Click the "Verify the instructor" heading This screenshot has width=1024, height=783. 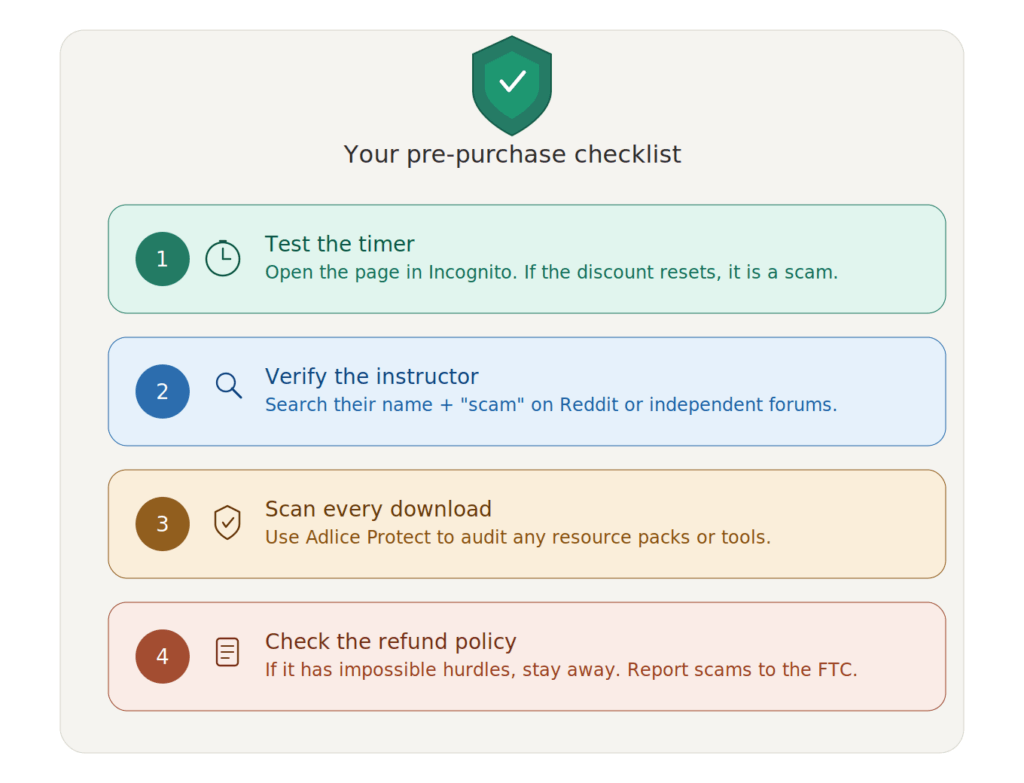pos(372,376)
